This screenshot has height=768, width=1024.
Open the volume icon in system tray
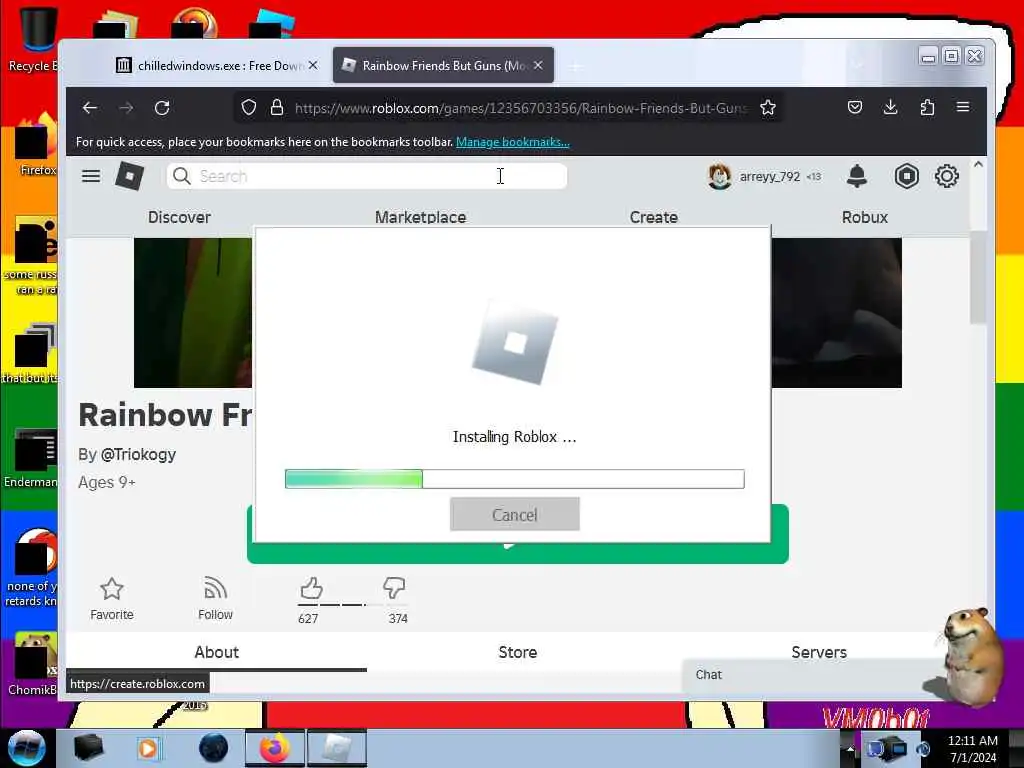[923, 749]
